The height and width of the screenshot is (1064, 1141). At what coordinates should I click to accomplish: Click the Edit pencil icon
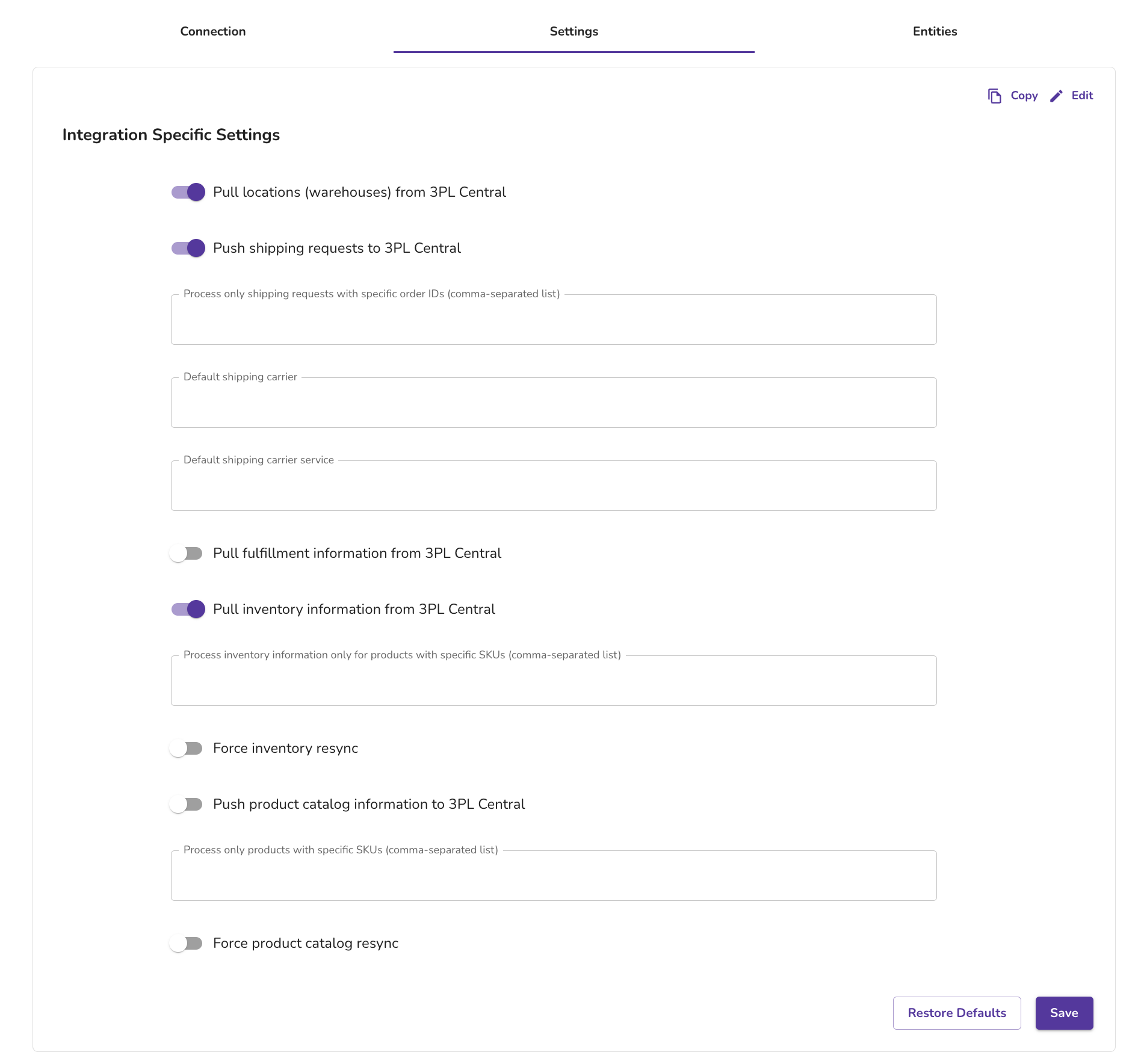click(x=1056, y=96)
